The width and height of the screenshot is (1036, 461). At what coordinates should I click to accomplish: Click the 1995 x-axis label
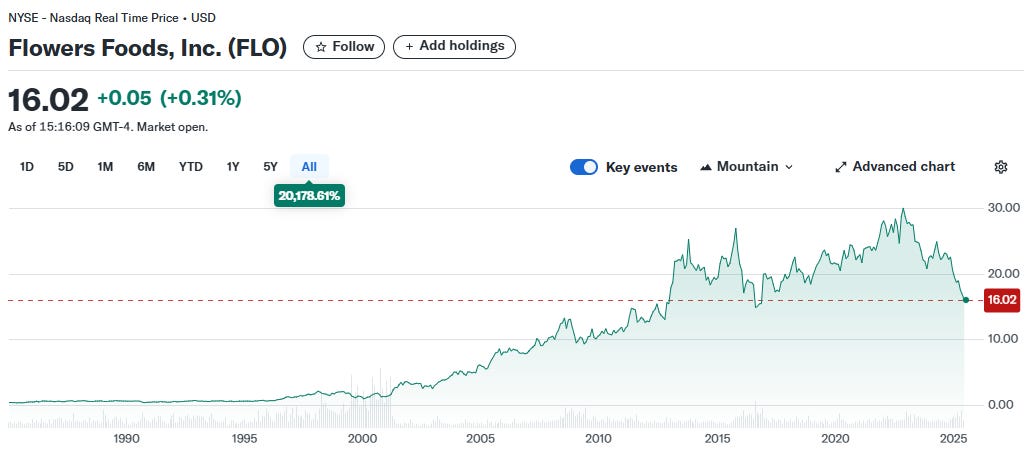(x=244, y=438)
